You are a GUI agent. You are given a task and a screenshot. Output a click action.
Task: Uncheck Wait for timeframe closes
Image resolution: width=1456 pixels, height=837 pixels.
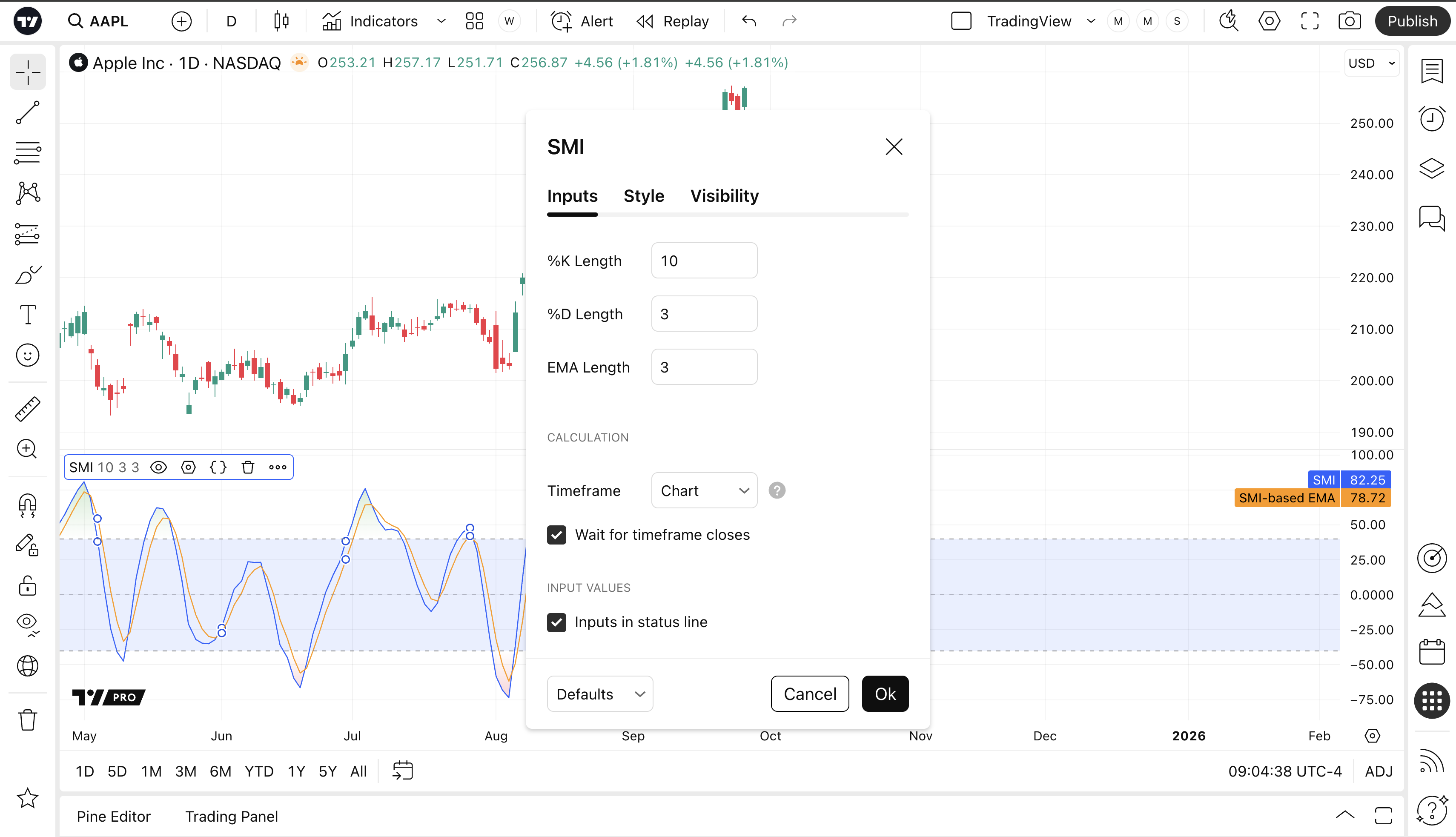(556, 535)
